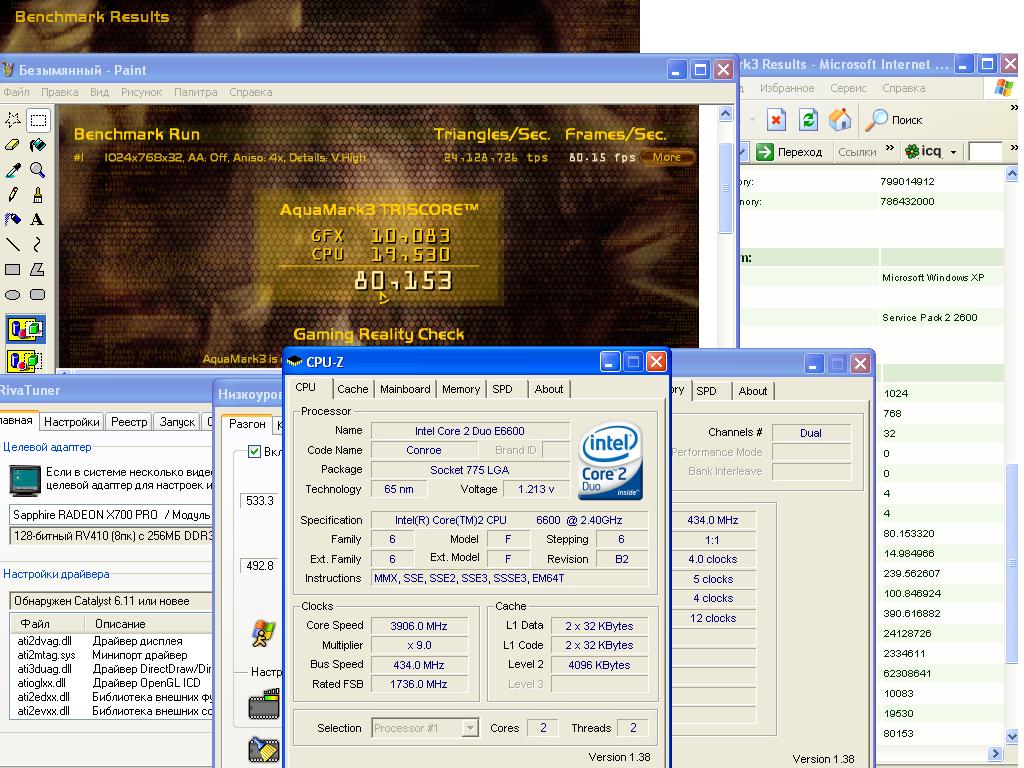Click the Home button in Internet Explorer
This screenshot has width=1024, height=768.
840,120
